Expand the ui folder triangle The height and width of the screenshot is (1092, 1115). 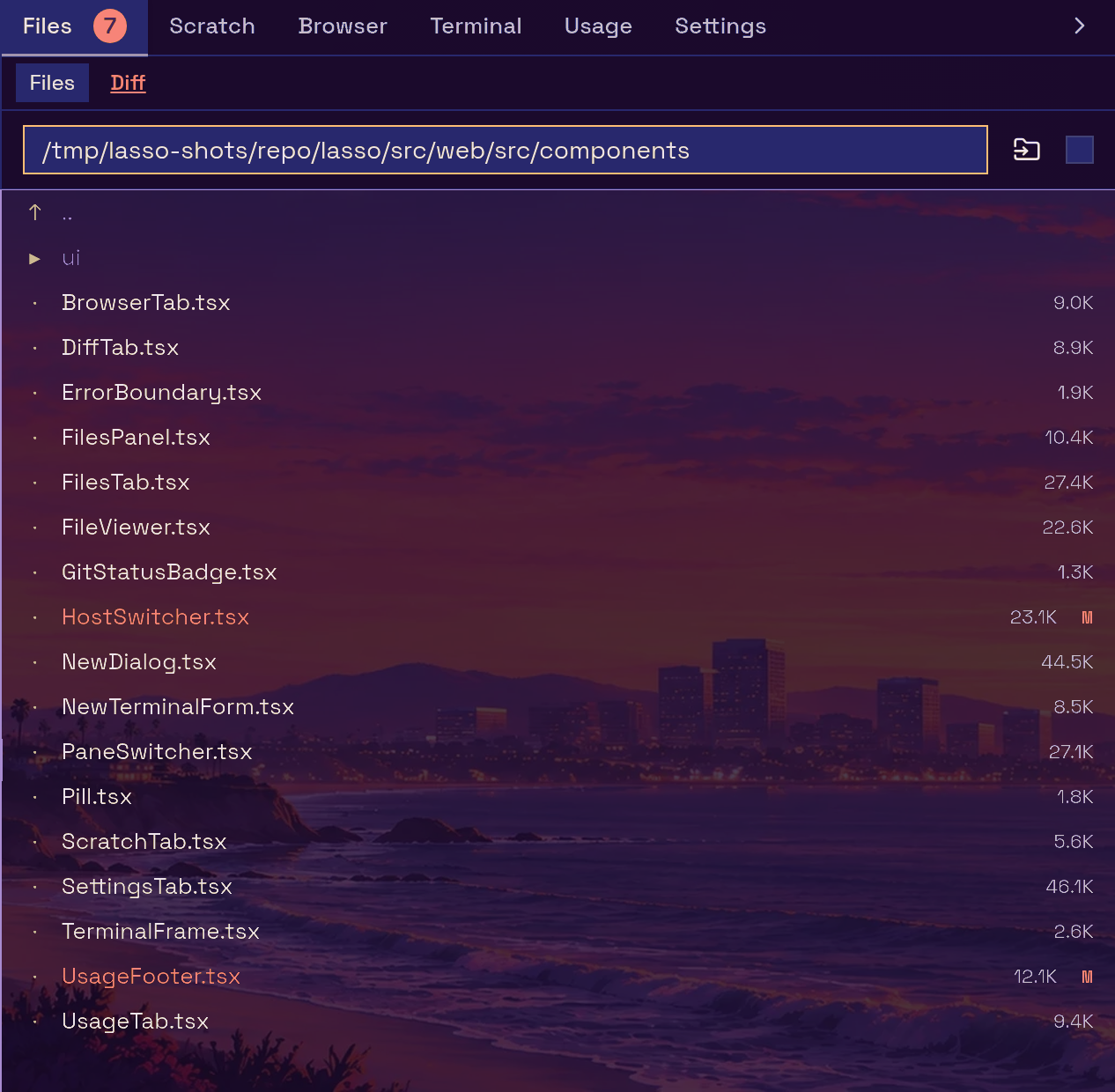34,258
